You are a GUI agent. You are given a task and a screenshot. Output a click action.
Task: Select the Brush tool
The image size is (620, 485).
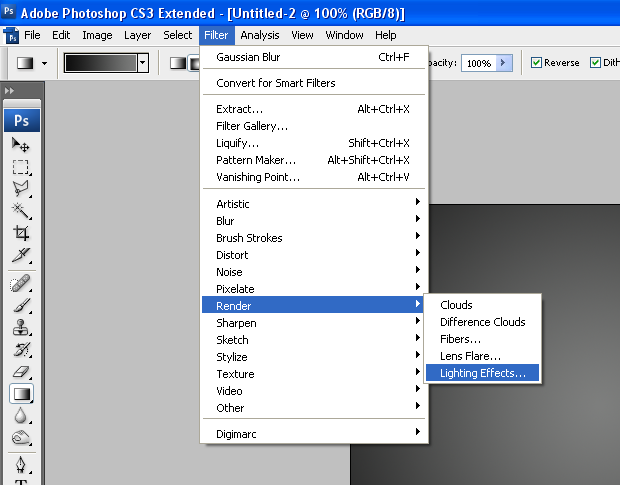pyautogui.click(x=21, y=306)
